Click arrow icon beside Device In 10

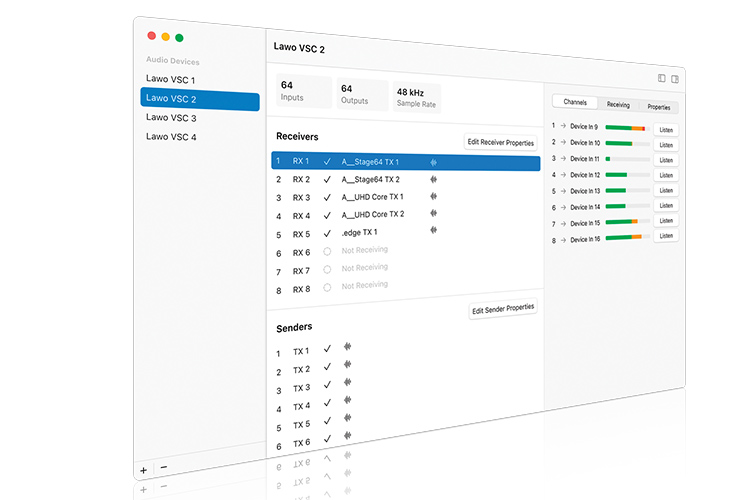tap(563, 142)
